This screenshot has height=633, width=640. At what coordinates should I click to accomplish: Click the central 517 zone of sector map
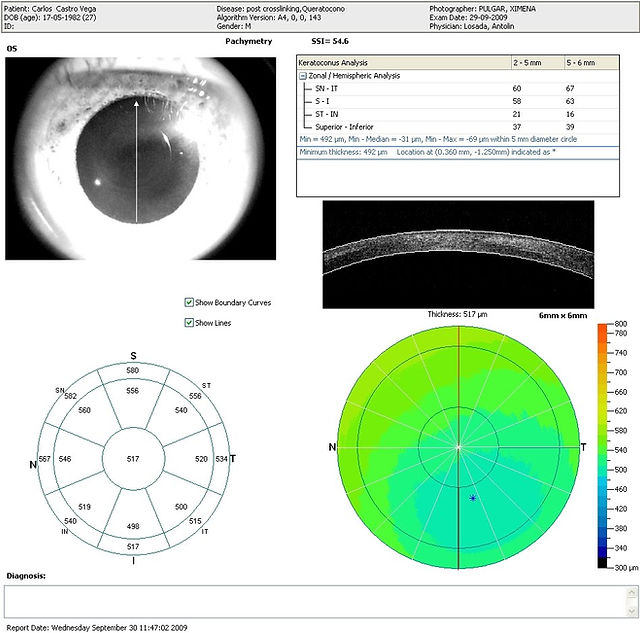pos(133,459)
